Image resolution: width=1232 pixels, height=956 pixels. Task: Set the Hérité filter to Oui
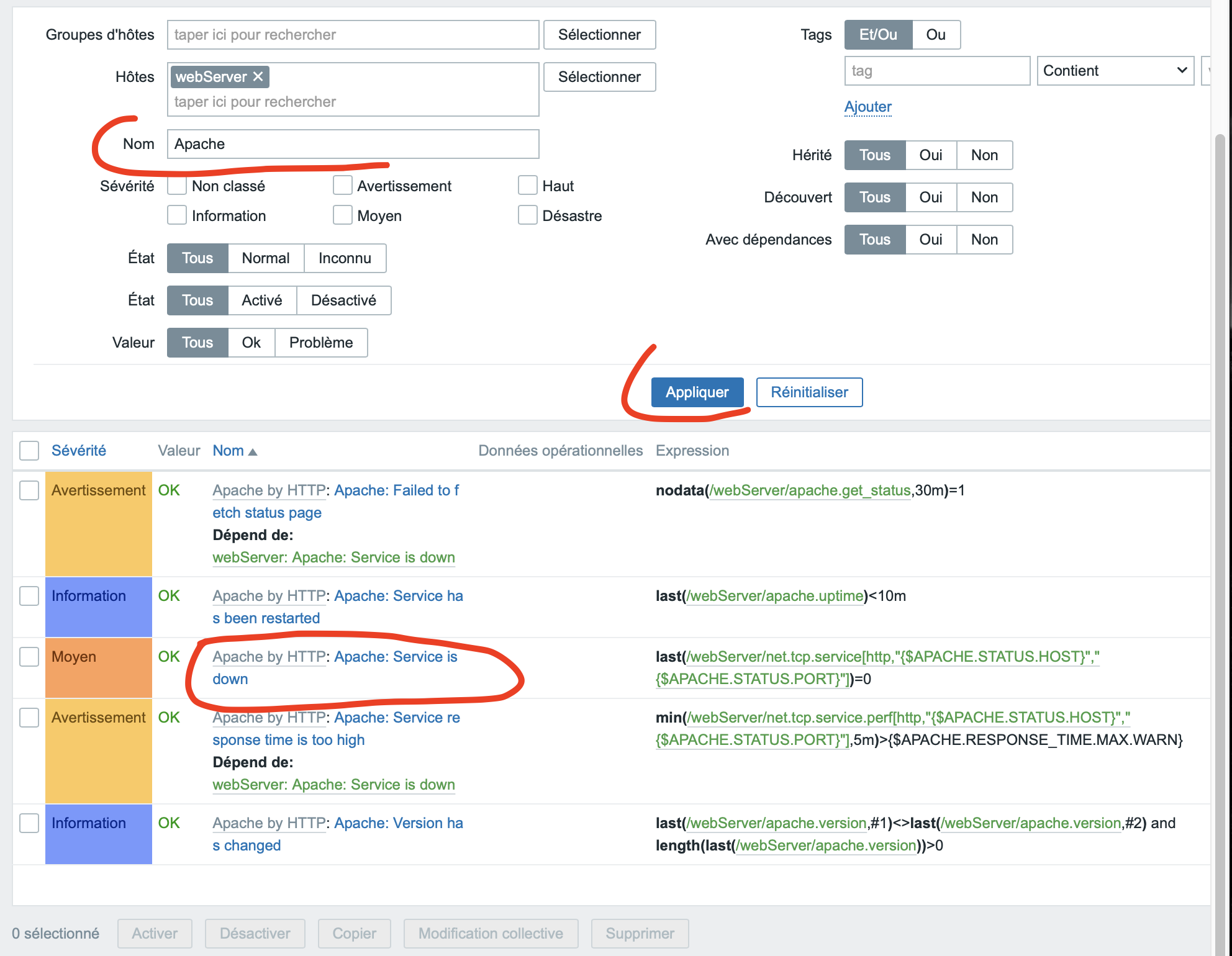coord(930,155)
